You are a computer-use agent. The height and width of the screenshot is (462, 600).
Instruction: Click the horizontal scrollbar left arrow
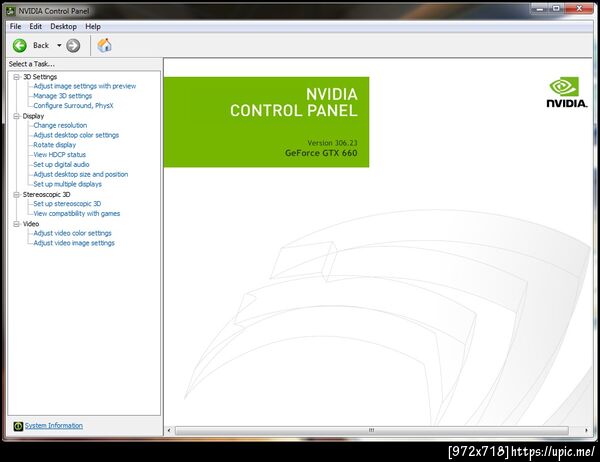coord(169,430)
